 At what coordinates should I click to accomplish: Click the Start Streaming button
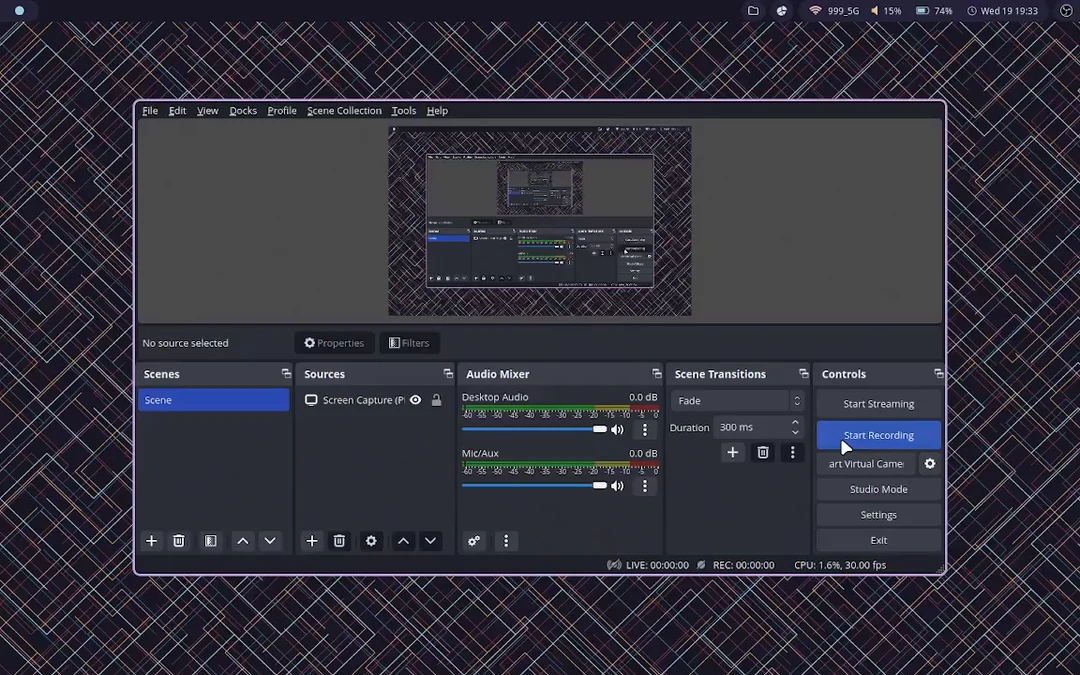tap(878, 403)
